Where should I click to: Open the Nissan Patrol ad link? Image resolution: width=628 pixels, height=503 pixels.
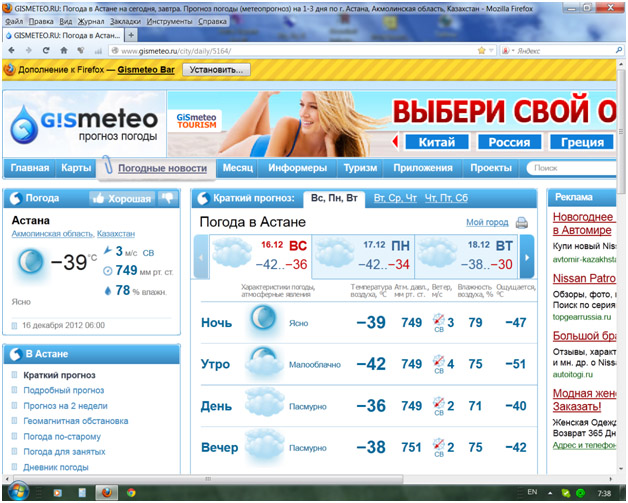tap(584, 278)
